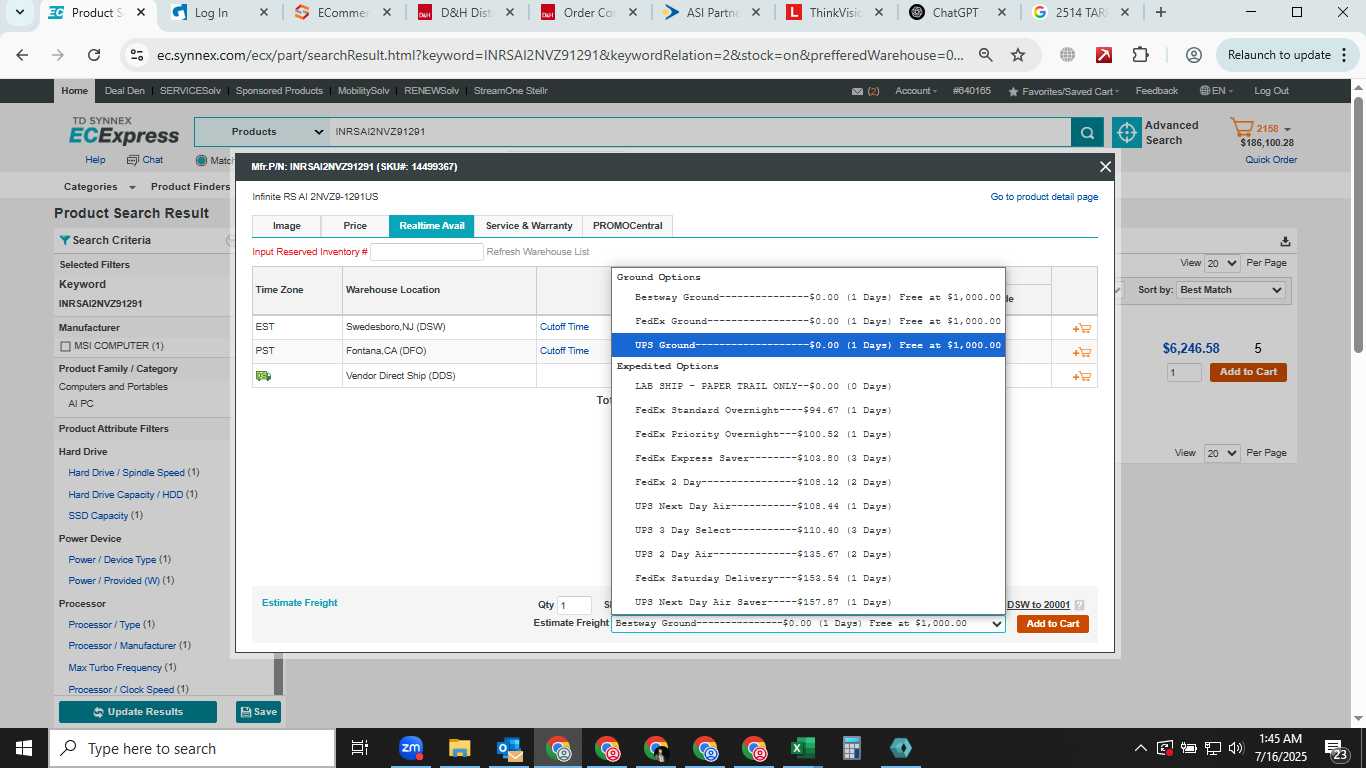Image resolution: width=1366 pixels, height=768 pixels.
Task: Open EN language dropdown
Action: point(1217,91)
